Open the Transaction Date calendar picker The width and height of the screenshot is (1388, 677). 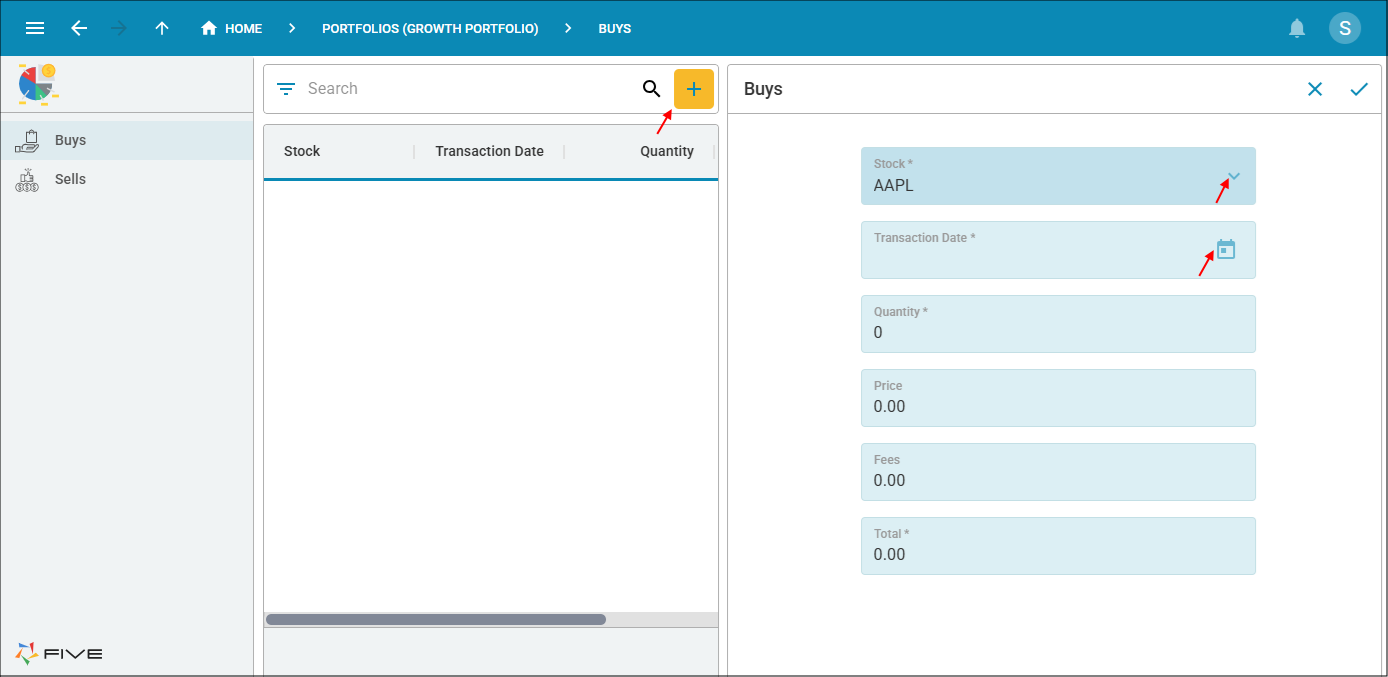[x=1226, y=250]
